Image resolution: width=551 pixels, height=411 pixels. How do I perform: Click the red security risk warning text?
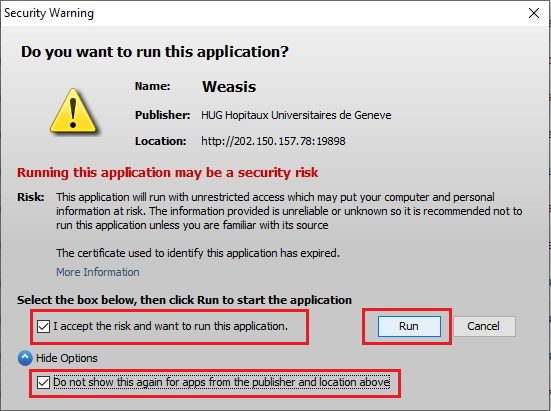coord(168,172)
